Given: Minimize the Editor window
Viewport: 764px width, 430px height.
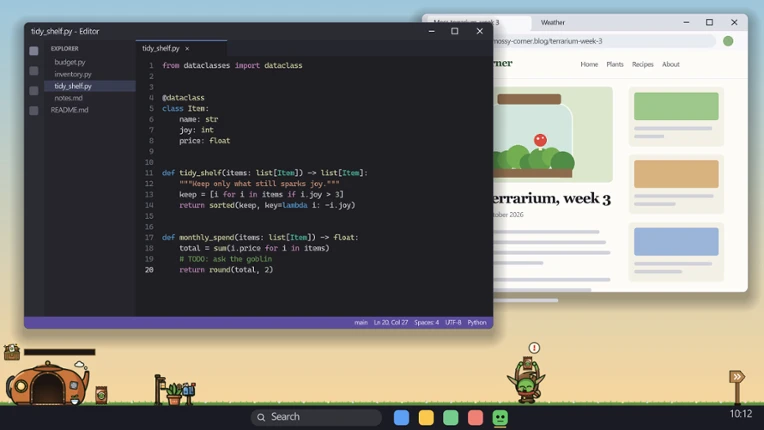Looking at the screenshot, I should [x=432, y=31].
